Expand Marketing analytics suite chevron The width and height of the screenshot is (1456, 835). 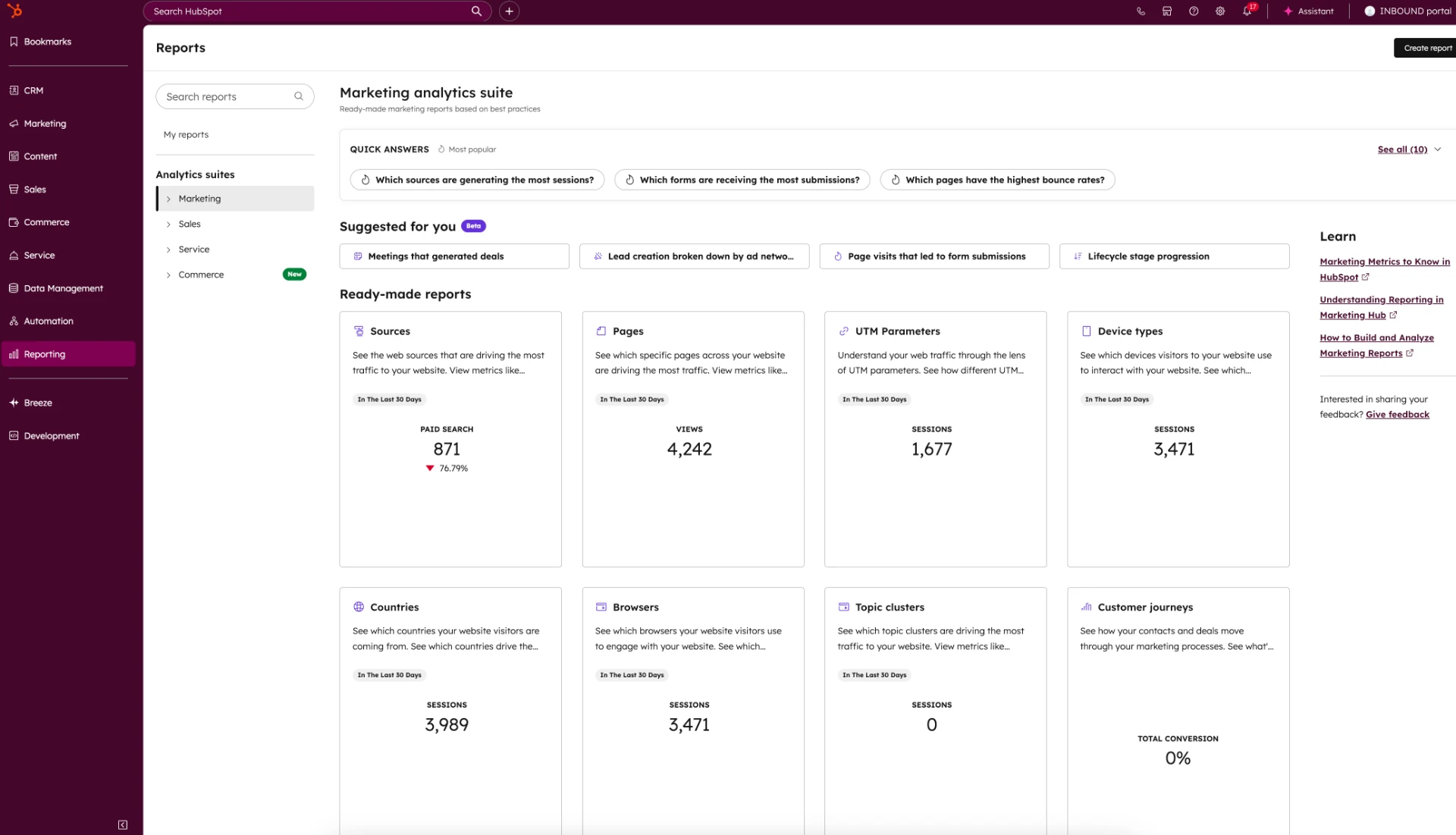click(x=168, y=199)
